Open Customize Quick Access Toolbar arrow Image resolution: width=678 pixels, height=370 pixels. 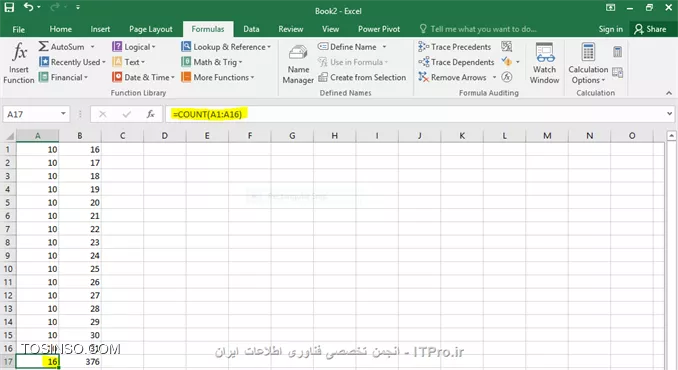tap(78, 7)
